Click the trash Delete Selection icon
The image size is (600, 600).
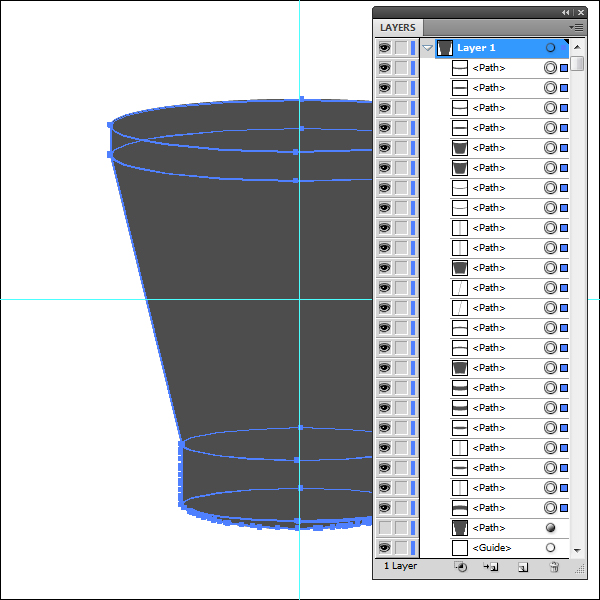554,567
